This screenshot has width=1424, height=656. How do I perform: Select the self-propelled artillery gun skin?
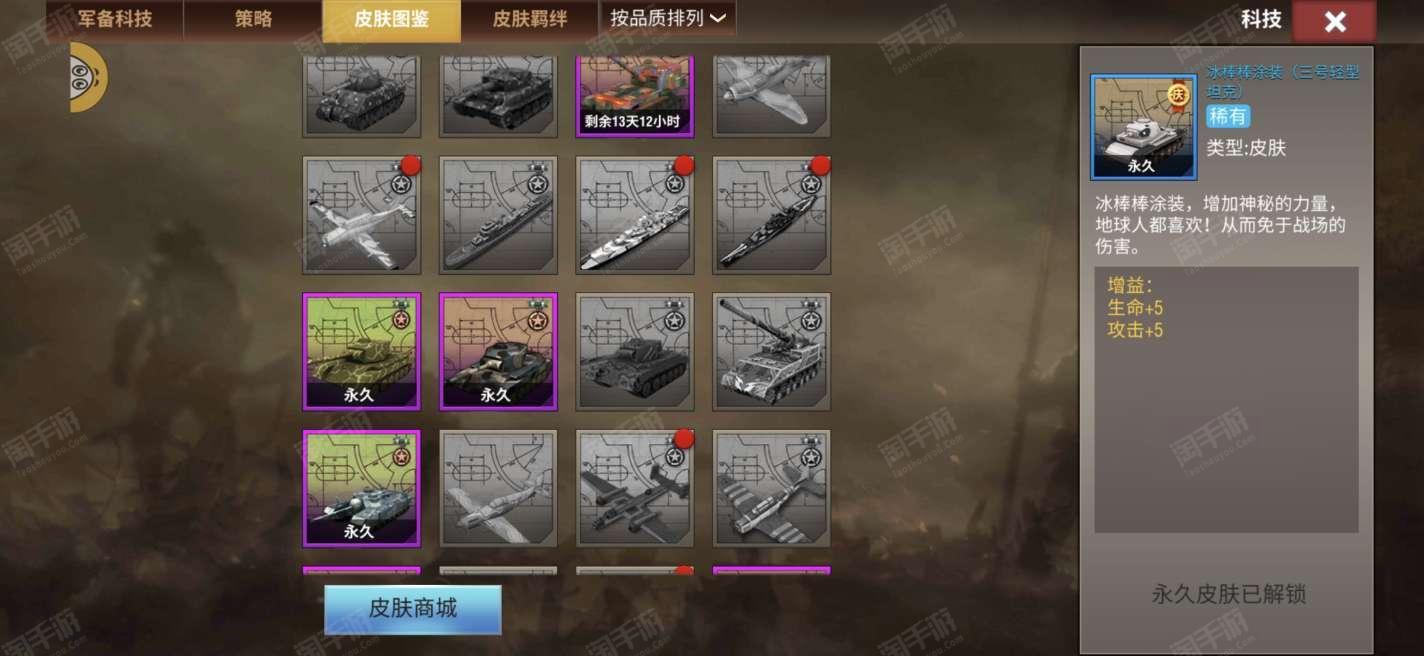tap(771, 352)
